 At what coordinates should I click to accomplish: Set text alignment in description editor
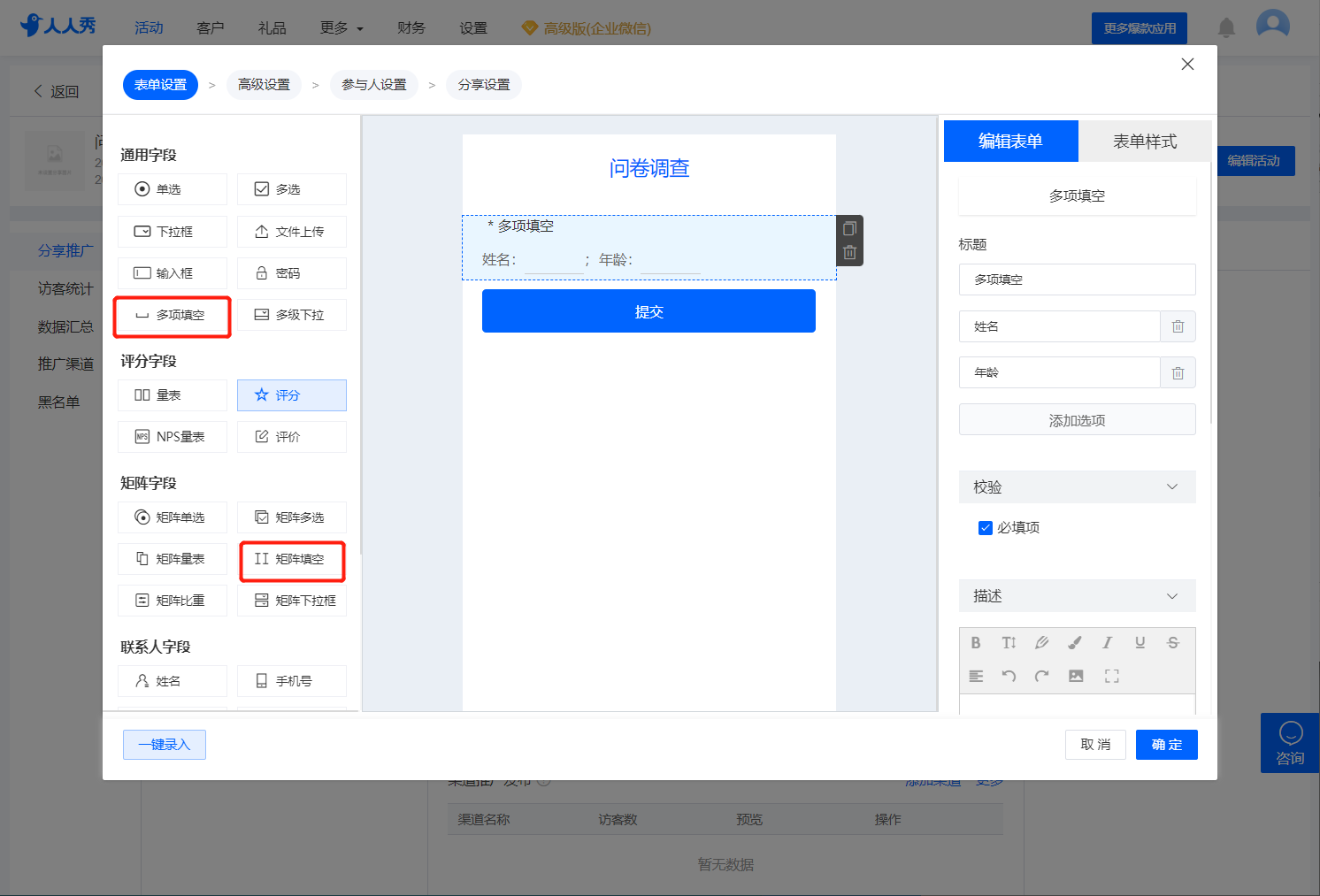coord(976,676)
